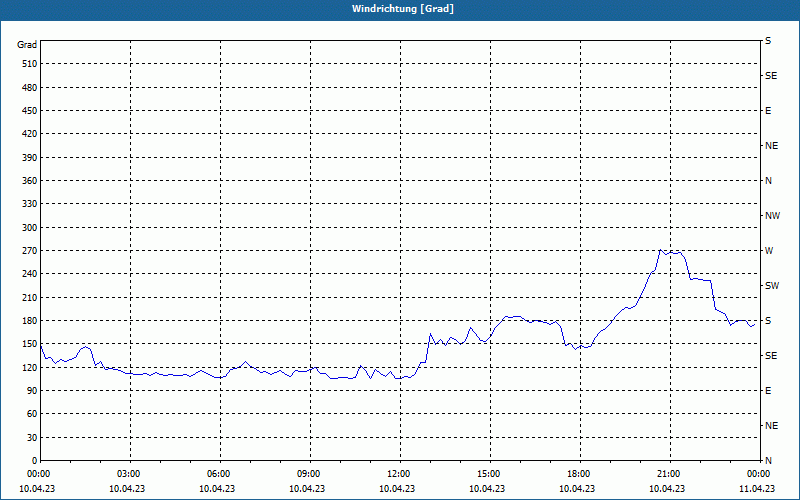Image resolution: width=800 pixels, height=500 pixels.
Task: Click the N compass label beside 360 gridline
Action: click(768, 181)
